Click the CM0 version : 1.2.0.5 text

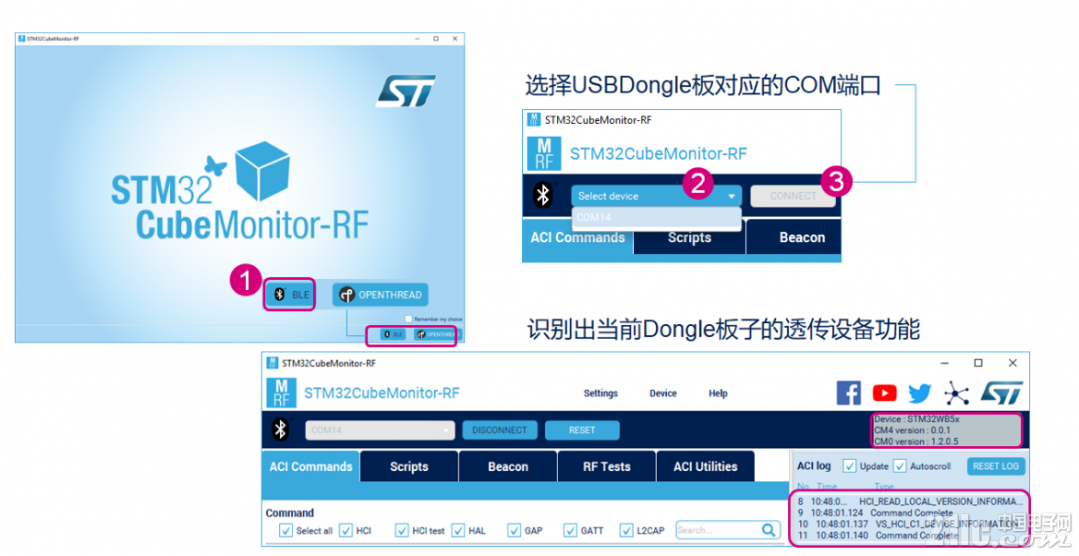pyautogui.click(x=916, y=441)
